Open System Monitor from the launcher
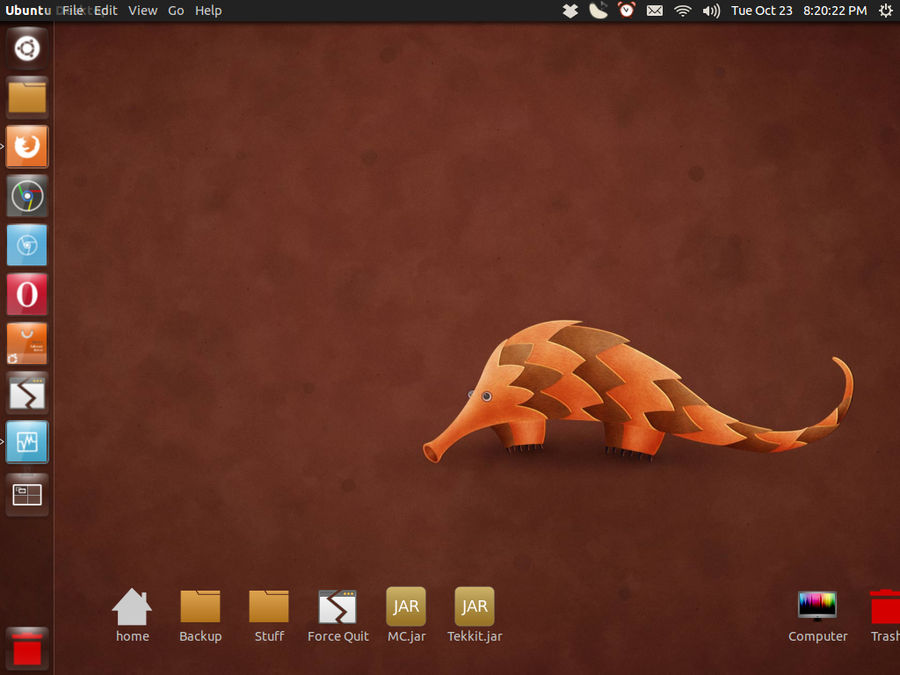The width and height of the screenshot is (900, 675). coord(27,442)
